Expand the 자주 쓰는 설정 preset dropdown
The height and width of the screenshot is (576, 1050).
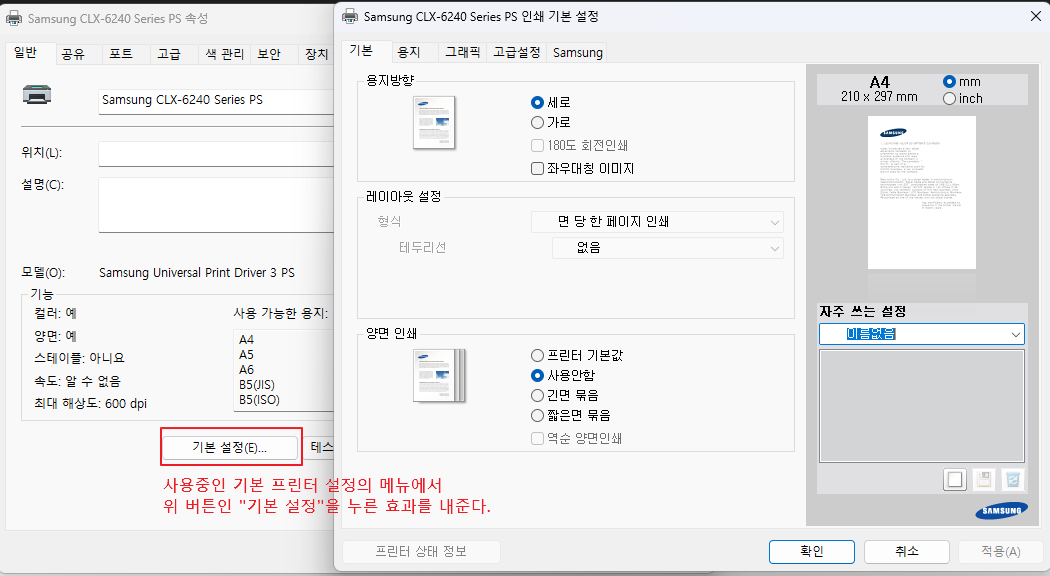(x=921, y=334)
